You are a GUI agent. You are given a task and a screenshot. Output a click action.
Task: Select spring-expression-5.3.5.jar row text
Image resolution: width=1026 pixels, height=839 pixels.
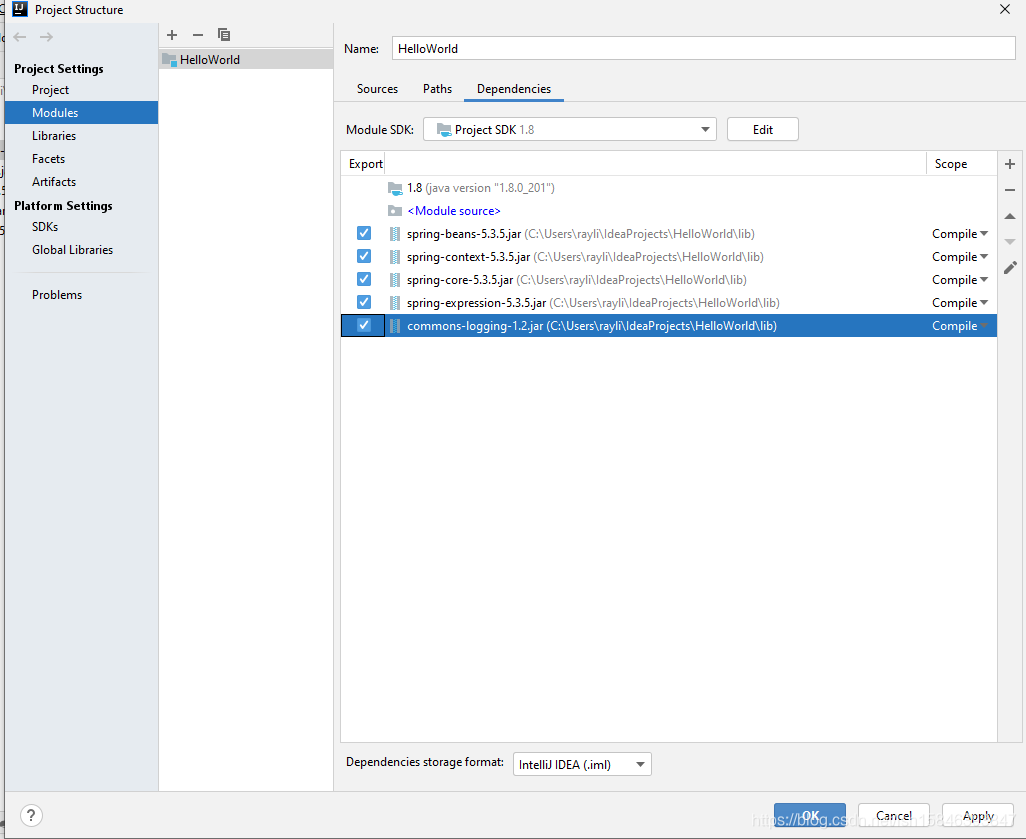[593, 303]
